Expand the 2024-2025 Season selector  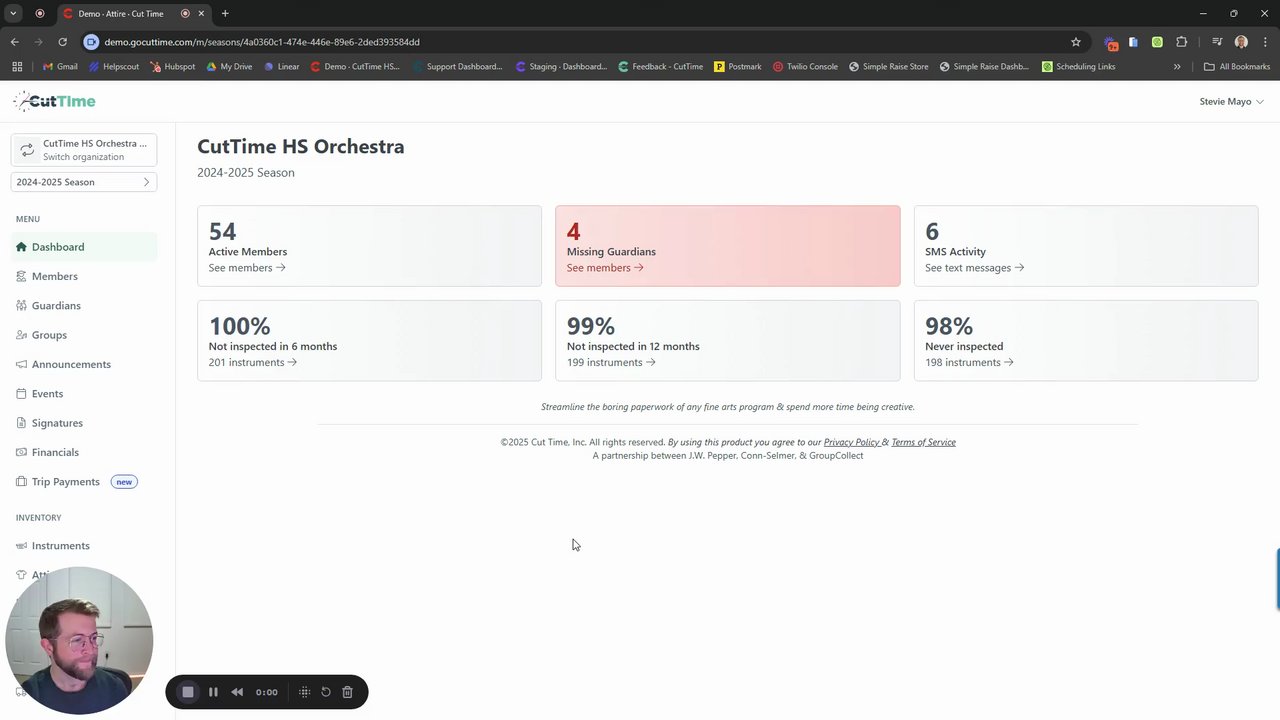click(84, 182)
